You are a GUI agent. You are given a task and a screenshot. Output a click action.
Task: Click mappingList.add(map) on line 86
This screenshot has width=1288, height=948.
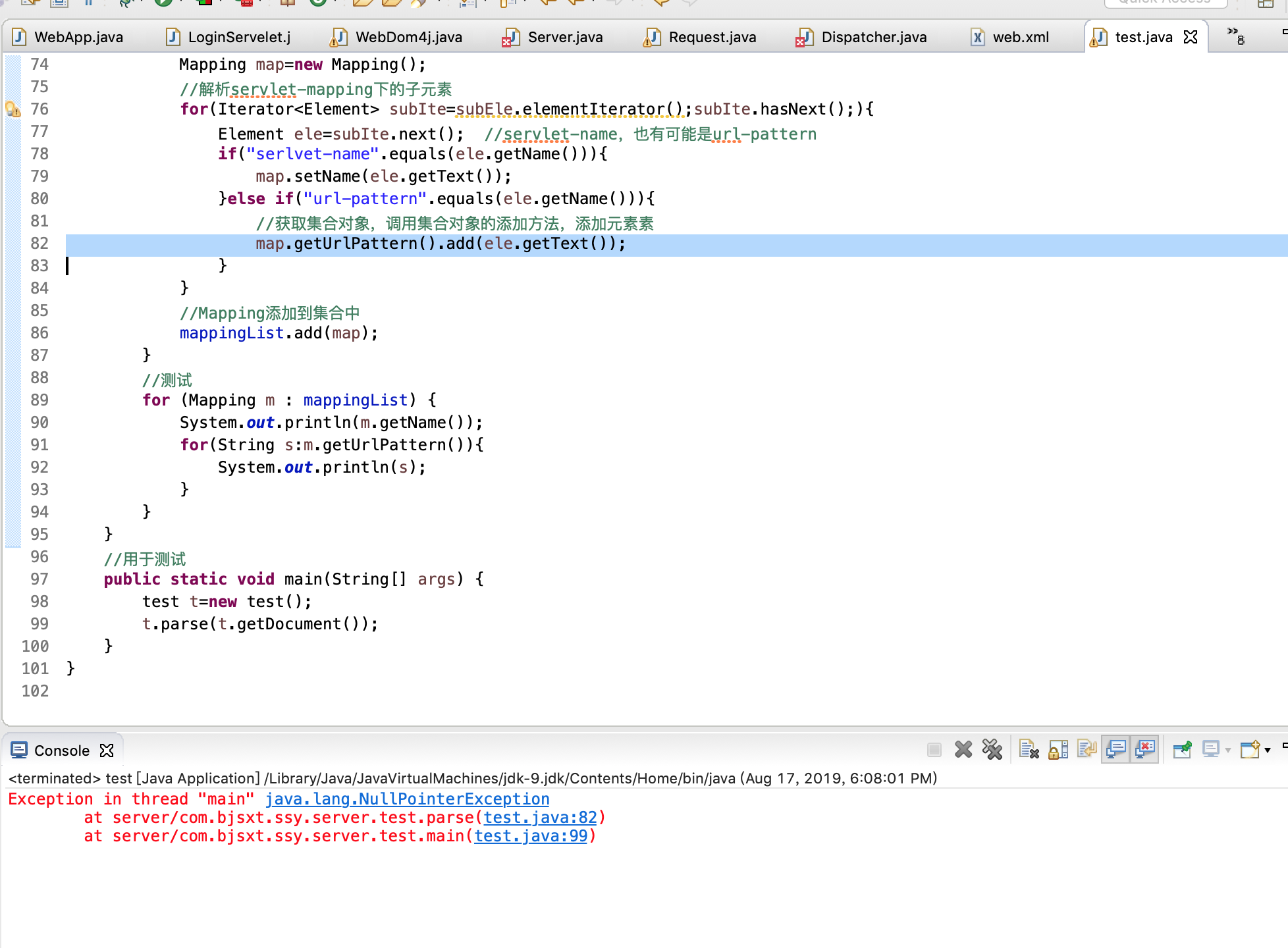point(279,333)
